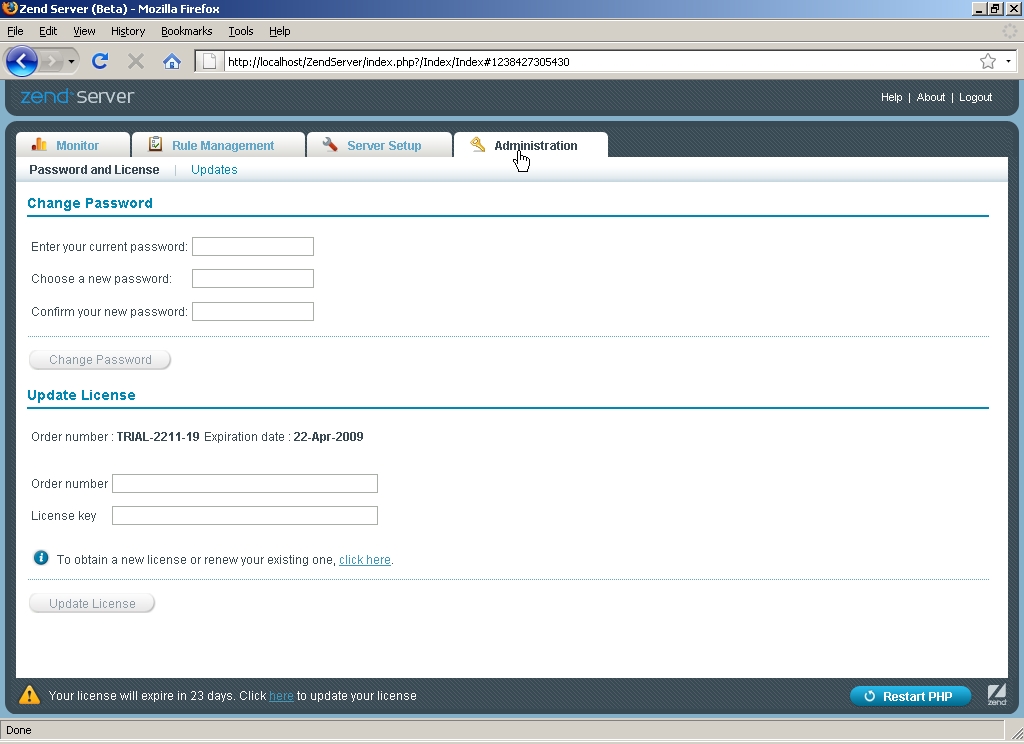Click Logout in the header
Viewport: 1024px width, 744px height.
975,97
